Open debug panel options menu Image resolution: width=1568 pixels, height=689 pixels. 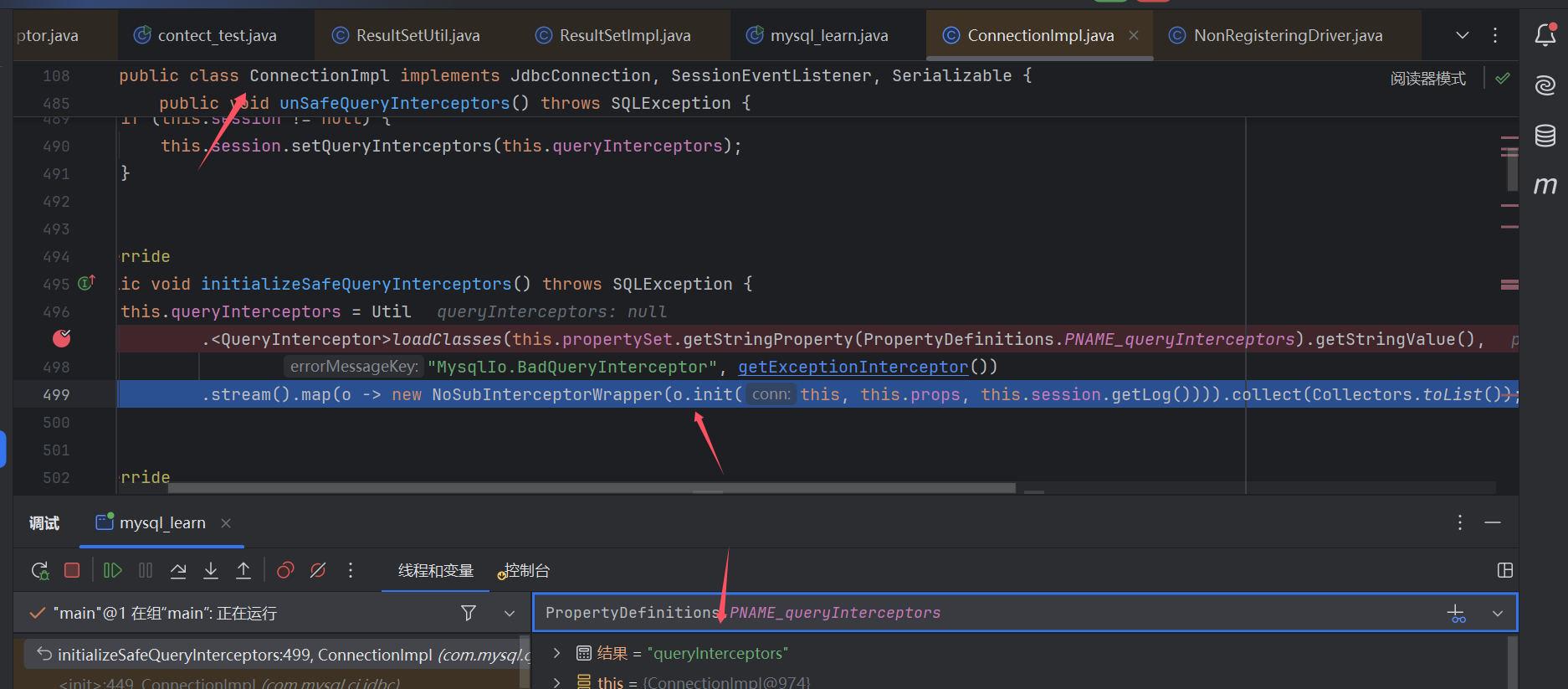pos(1460,522)
